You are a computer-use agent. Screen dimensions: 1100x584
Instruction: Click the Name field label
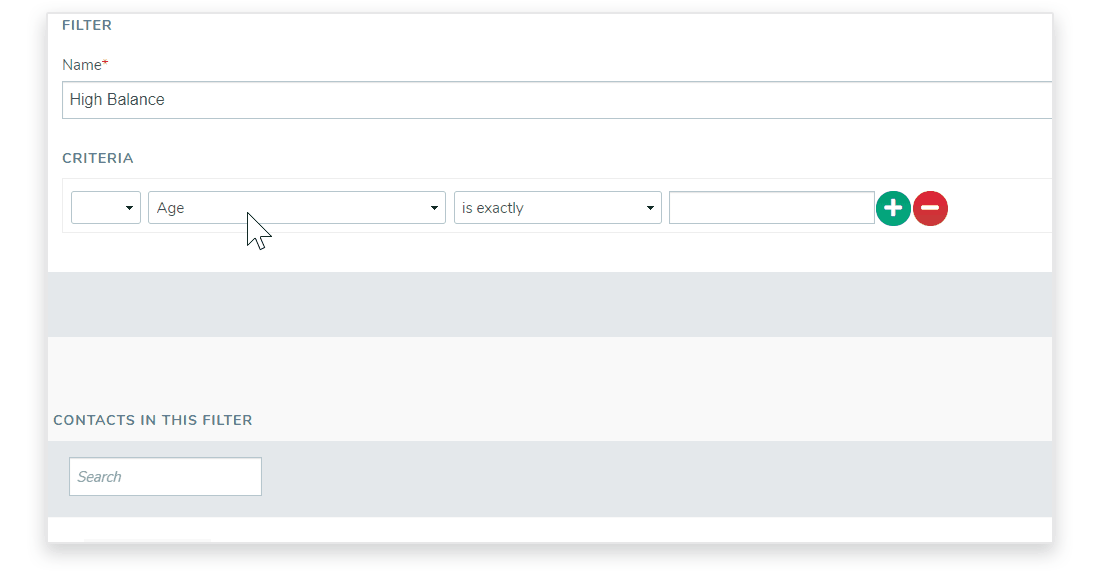[x=82, y=65]
